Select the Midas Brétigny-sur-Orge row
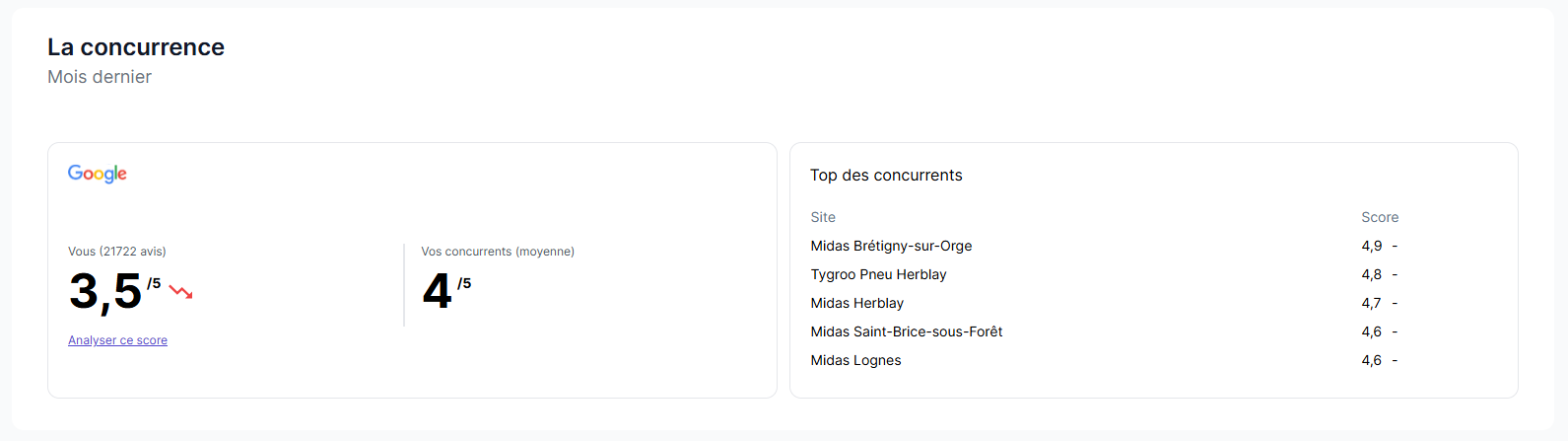Screen dimensions: 1568x441 [891, 246]
